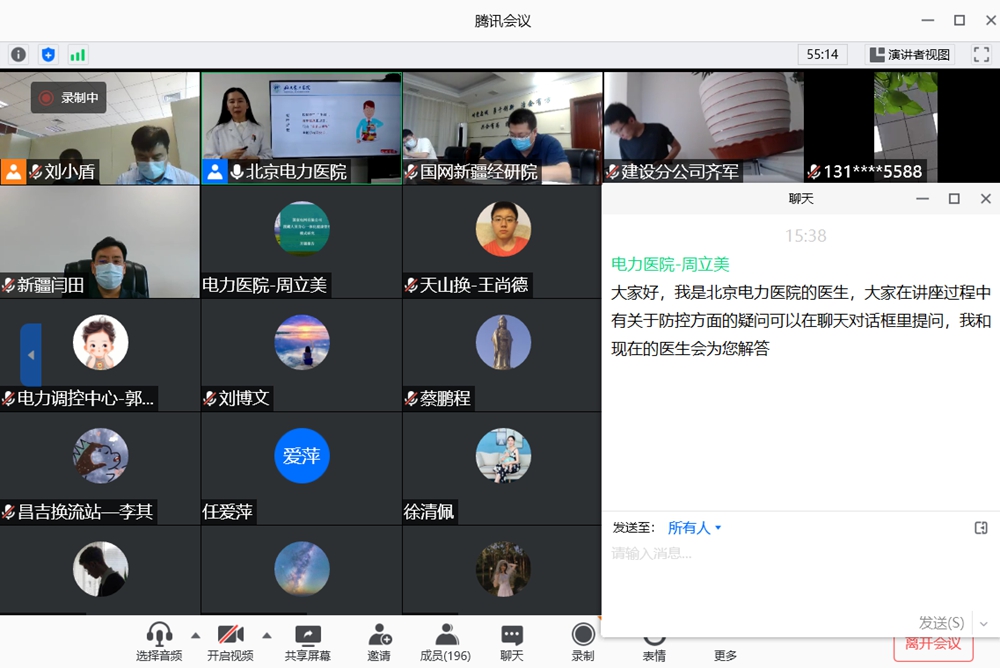Check green network signal bars icon
Viewport: 1000px width, 668px height.
pos(78,55)
